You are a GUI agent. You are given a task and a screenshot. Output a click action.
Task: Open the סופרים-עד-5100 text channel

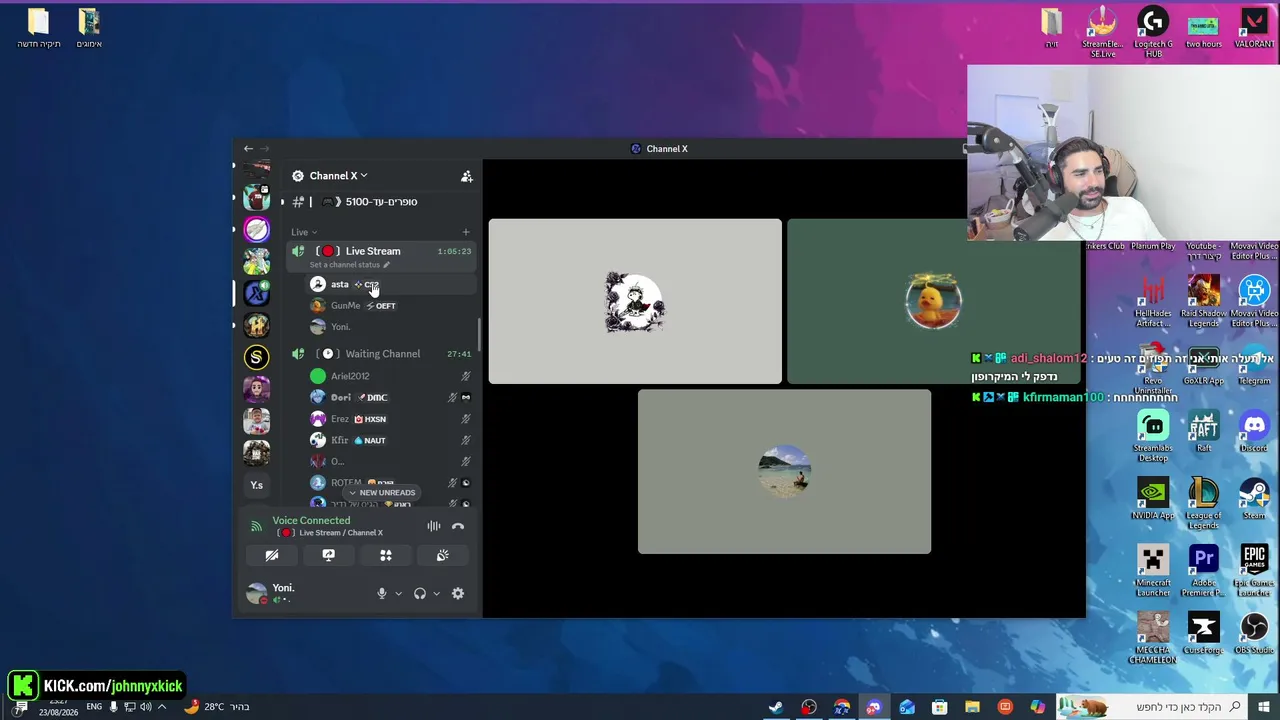(x=380, y=202)
